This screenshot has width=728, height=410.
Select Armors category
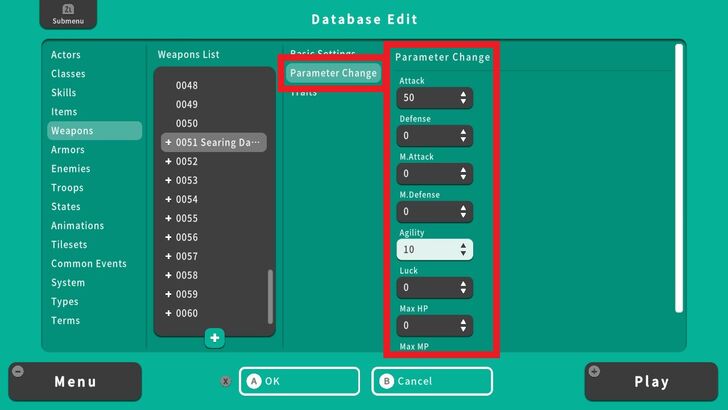68,150
